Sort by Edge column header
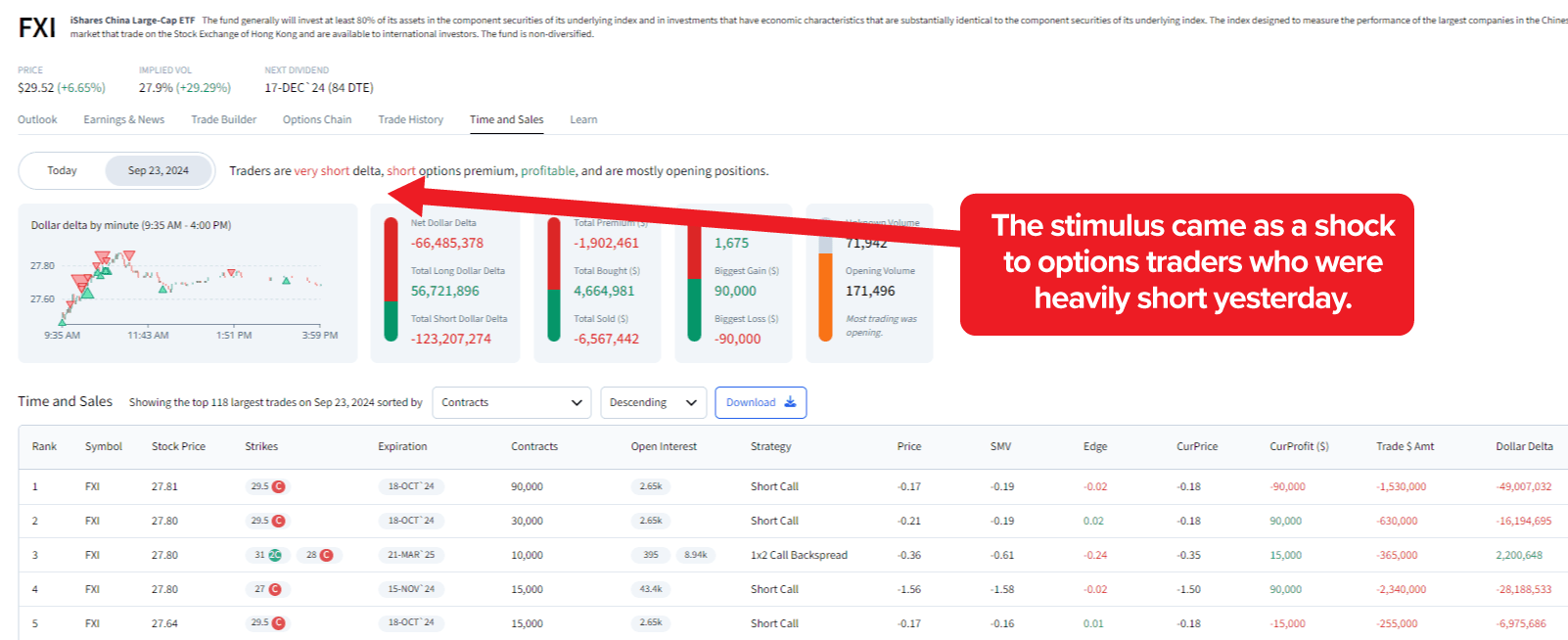Image resolution: width=1568 pixels, height=640 pixels. [1095, 446]
